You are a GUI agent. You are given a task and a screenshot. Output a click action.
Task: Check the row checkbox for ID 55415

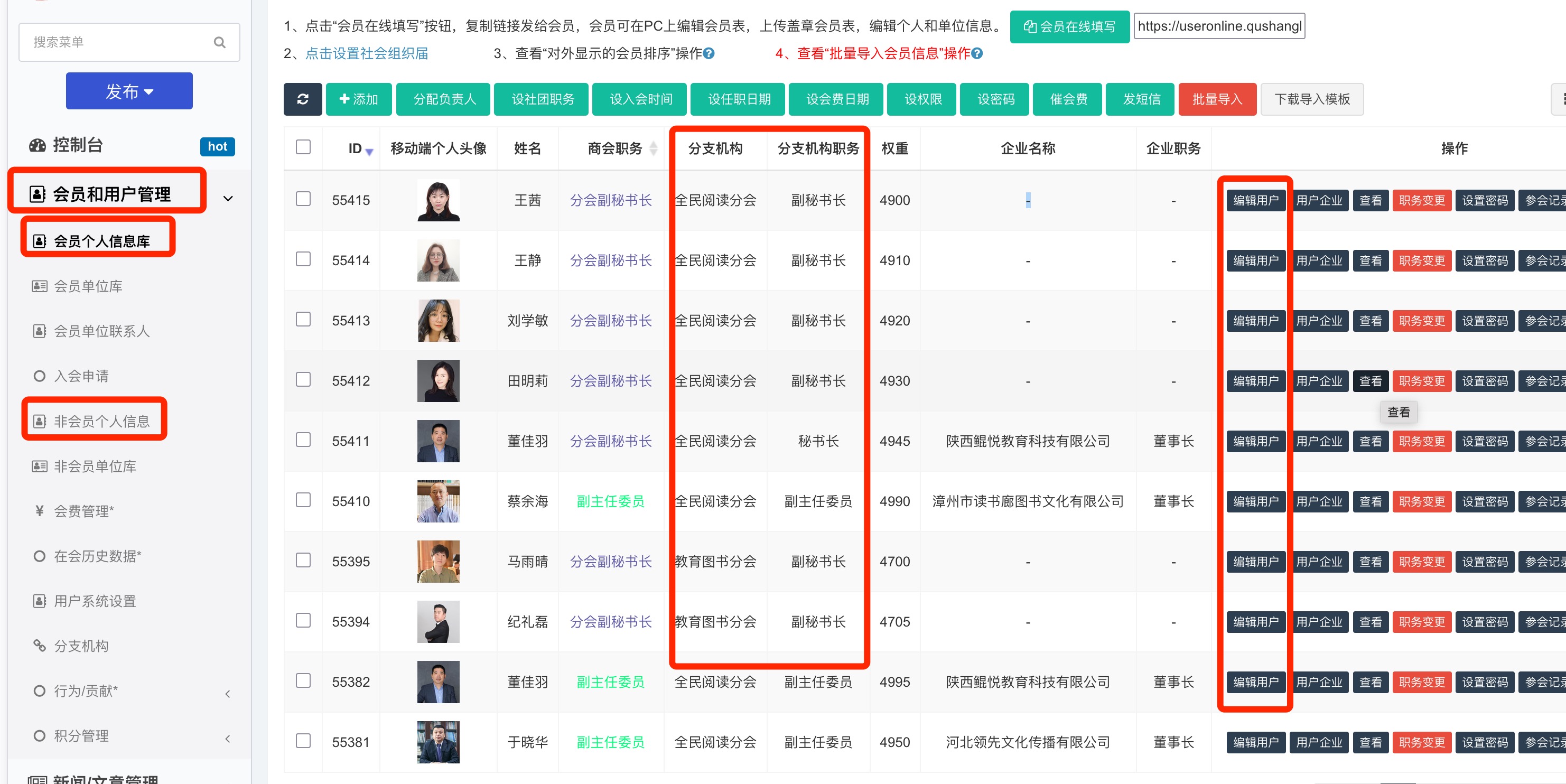303,199
